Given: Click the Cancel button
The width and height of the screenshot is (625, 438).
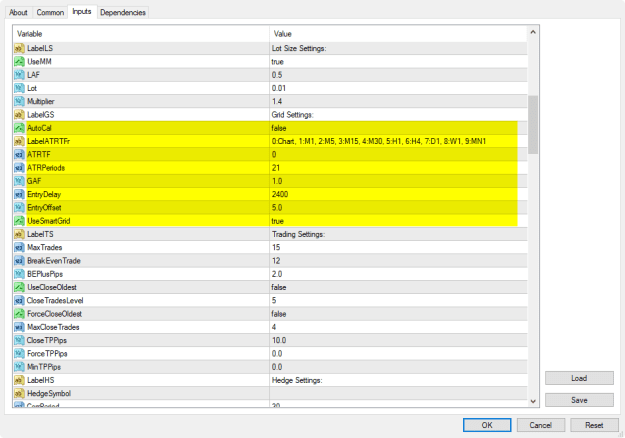Looking at the screenshot, I should point(540,425).
